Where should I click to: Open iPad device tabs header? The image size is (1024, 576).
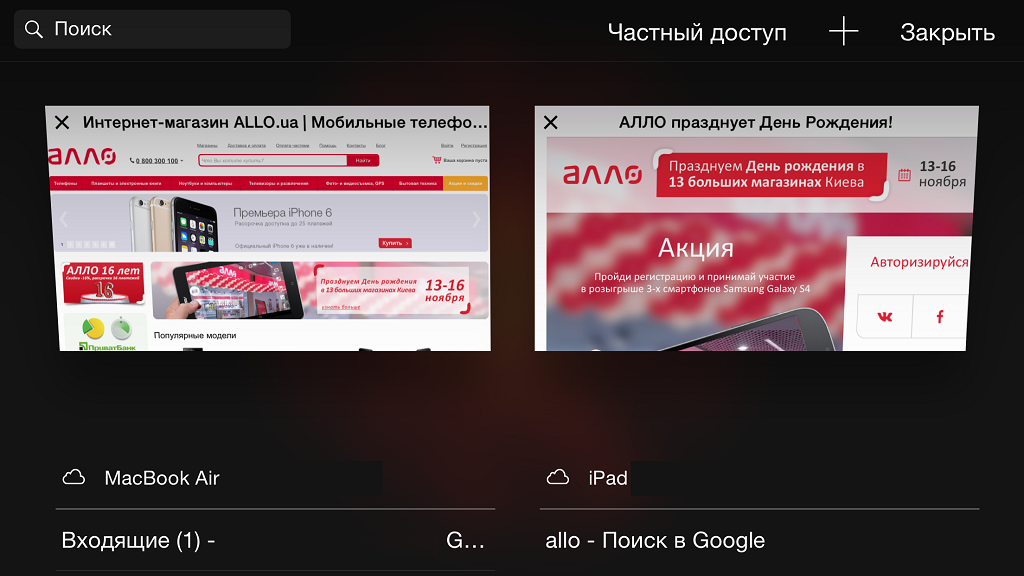pos(760,478)
